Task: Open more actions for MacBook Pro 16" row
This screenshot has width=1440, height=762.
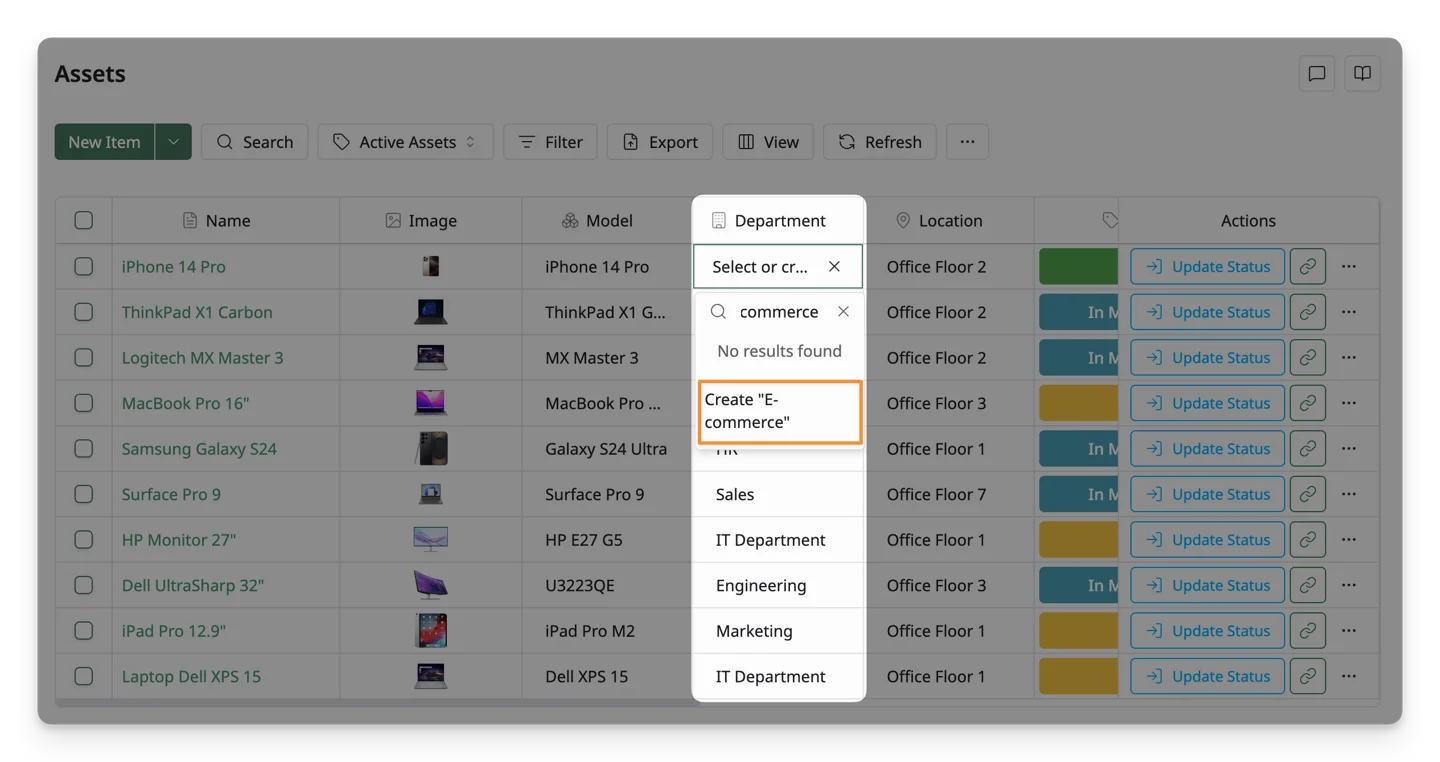Action: click(1349, 403)
